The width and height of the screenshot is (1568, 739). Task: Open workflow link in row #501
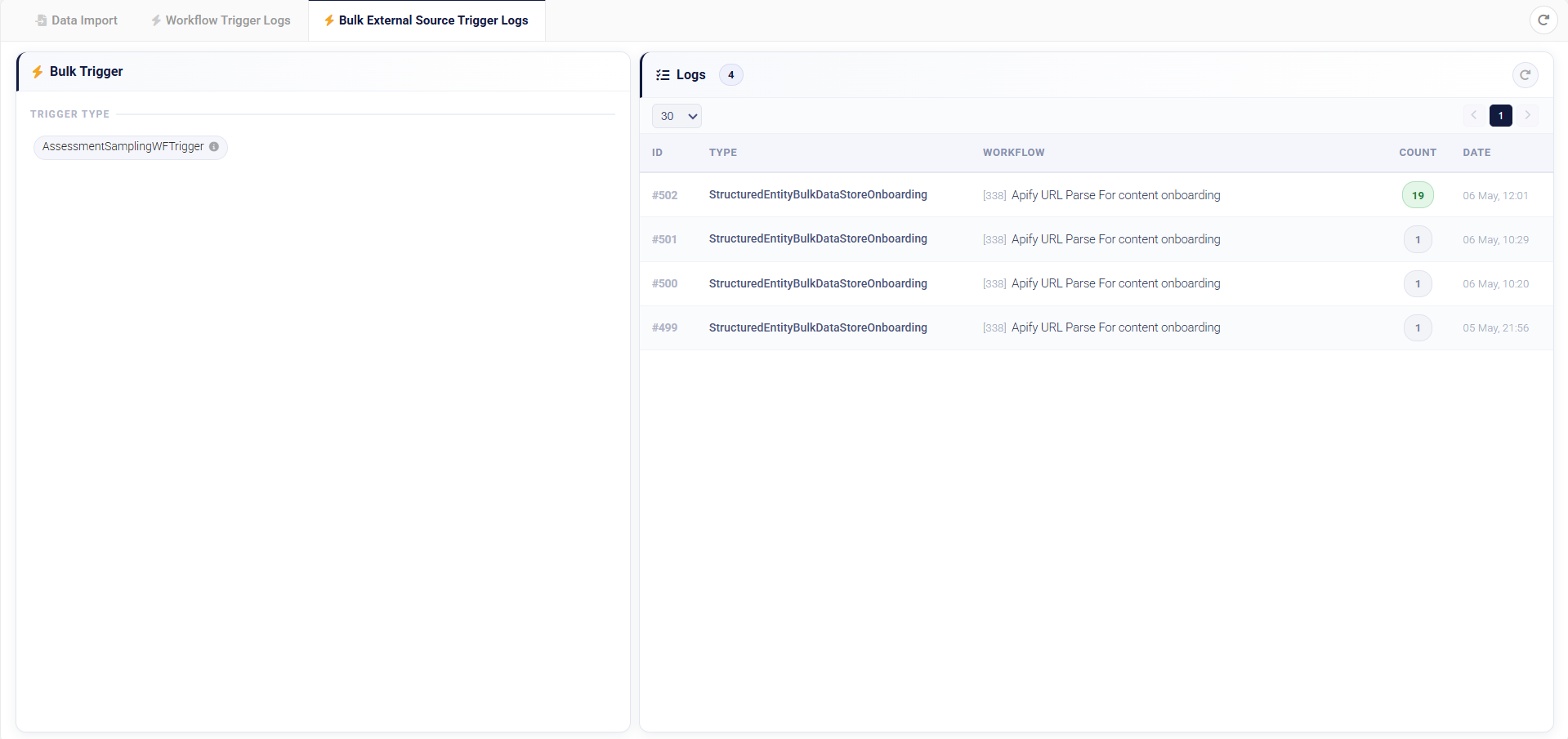pos(1101,239)
